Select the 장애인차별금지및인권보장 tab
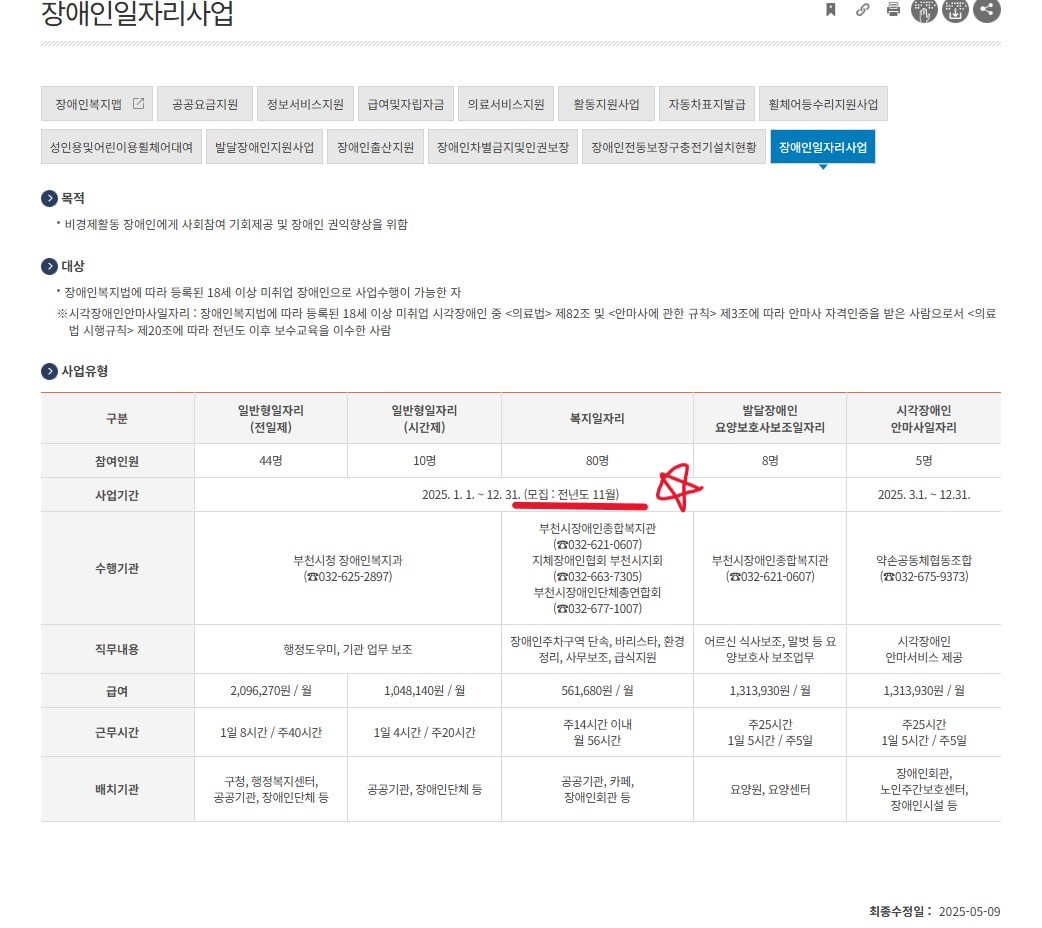 click(x=503, y=147)
